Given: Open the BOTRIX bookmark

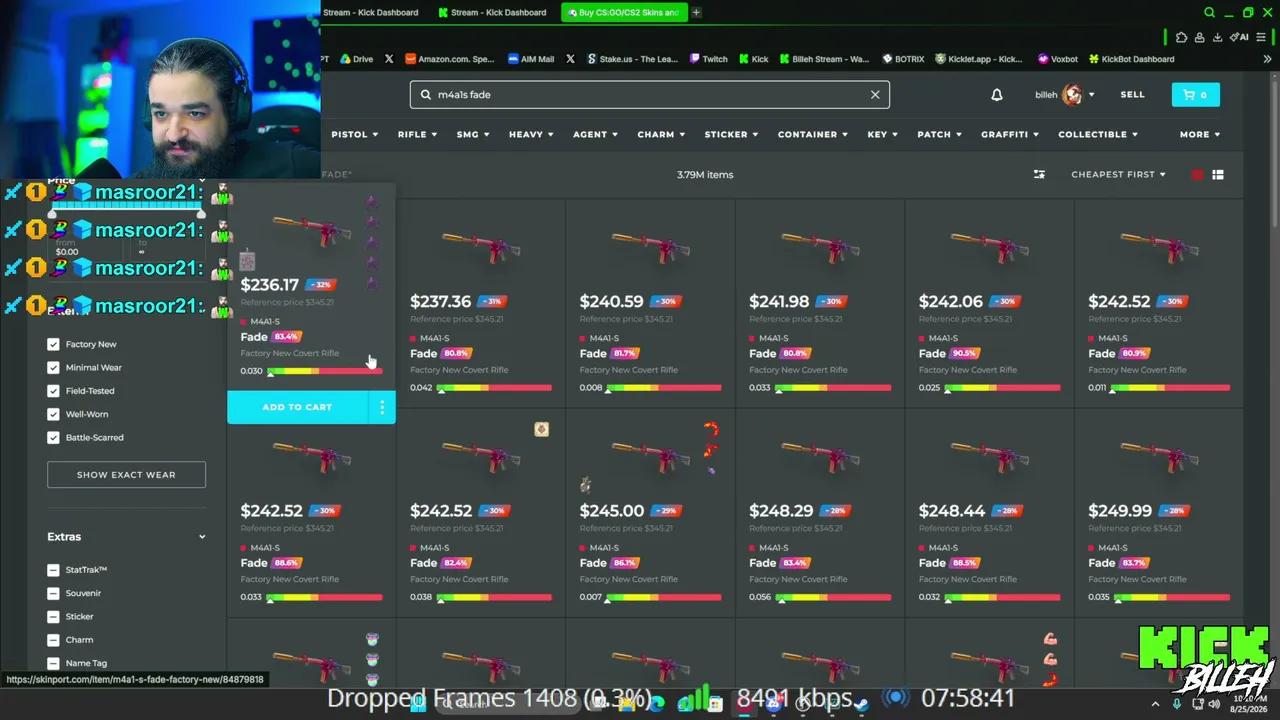Looking at the screenshot, I should point(903,59).
